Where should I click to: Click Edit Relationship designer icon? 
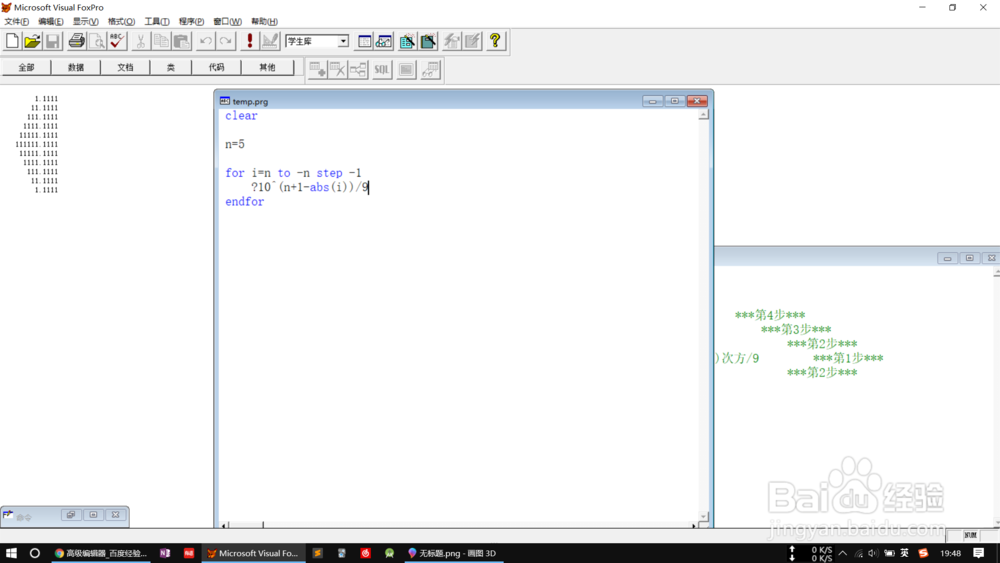click(358, 69)
